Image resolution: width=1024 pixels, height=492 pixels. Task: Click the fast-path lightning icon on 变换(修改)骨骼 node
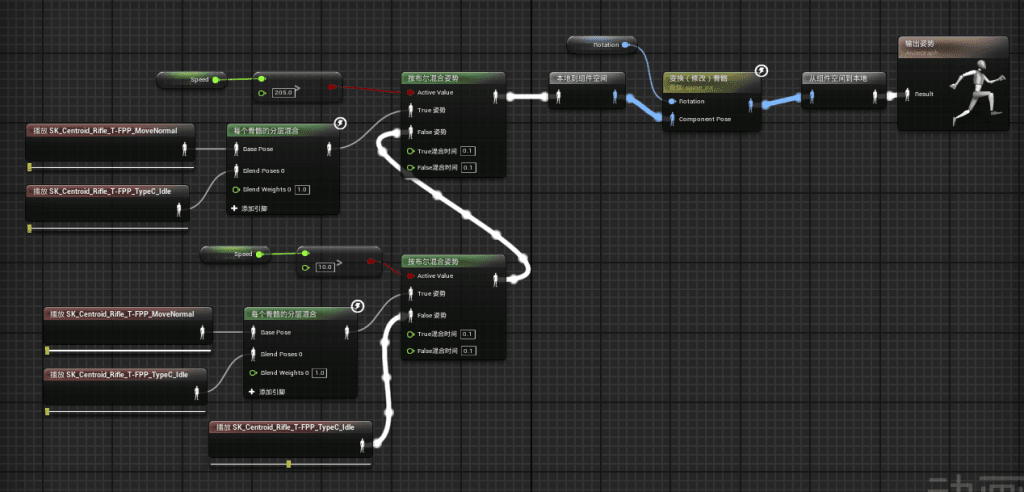tap(761, 70)
